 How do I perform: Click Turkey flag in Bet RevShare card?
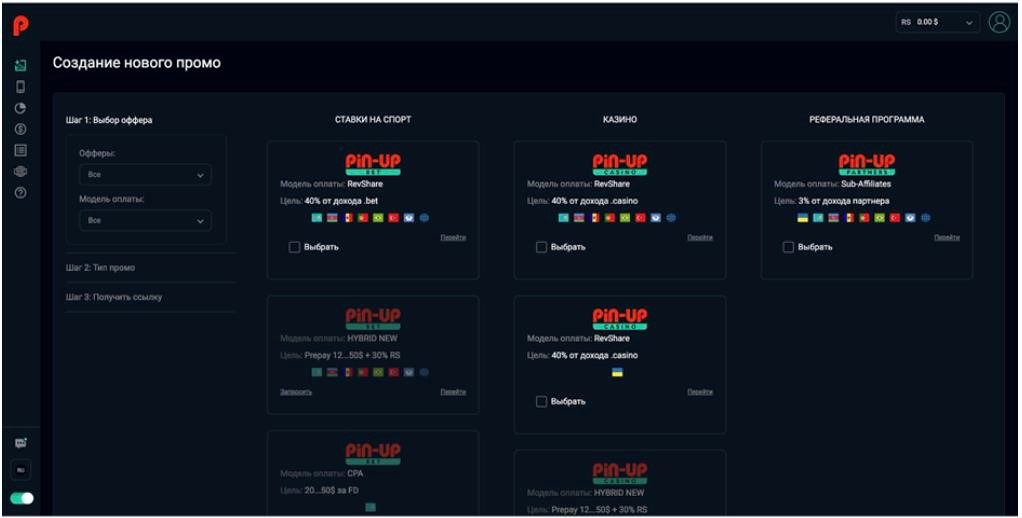click(393, 218)
